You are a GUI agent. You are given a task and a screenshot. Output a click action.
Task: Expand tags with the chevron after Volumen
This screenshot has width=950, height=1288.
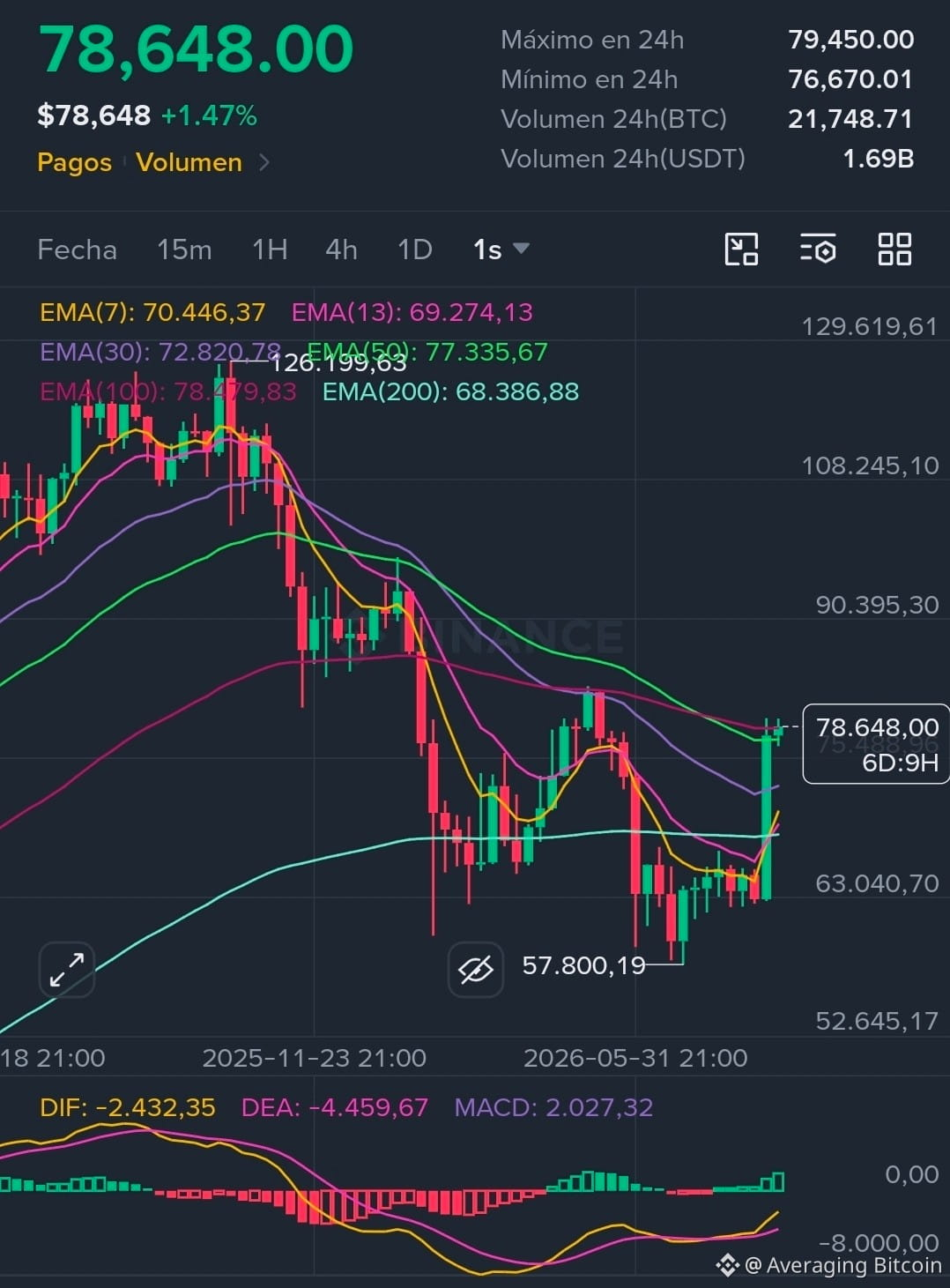pos(263,162)
